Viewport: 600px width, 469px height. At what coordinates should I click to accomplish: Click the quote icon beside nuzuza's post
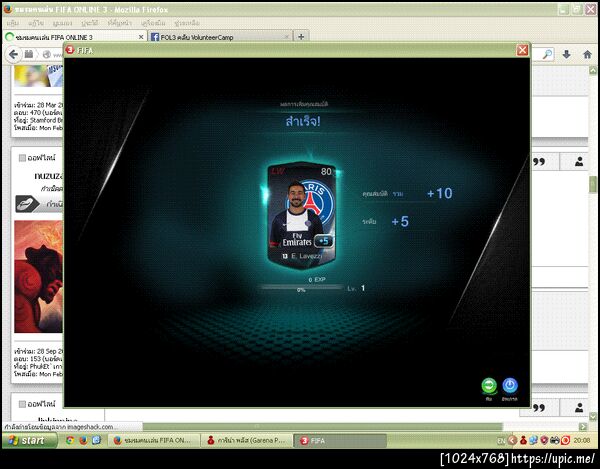(x=539, y=162)
